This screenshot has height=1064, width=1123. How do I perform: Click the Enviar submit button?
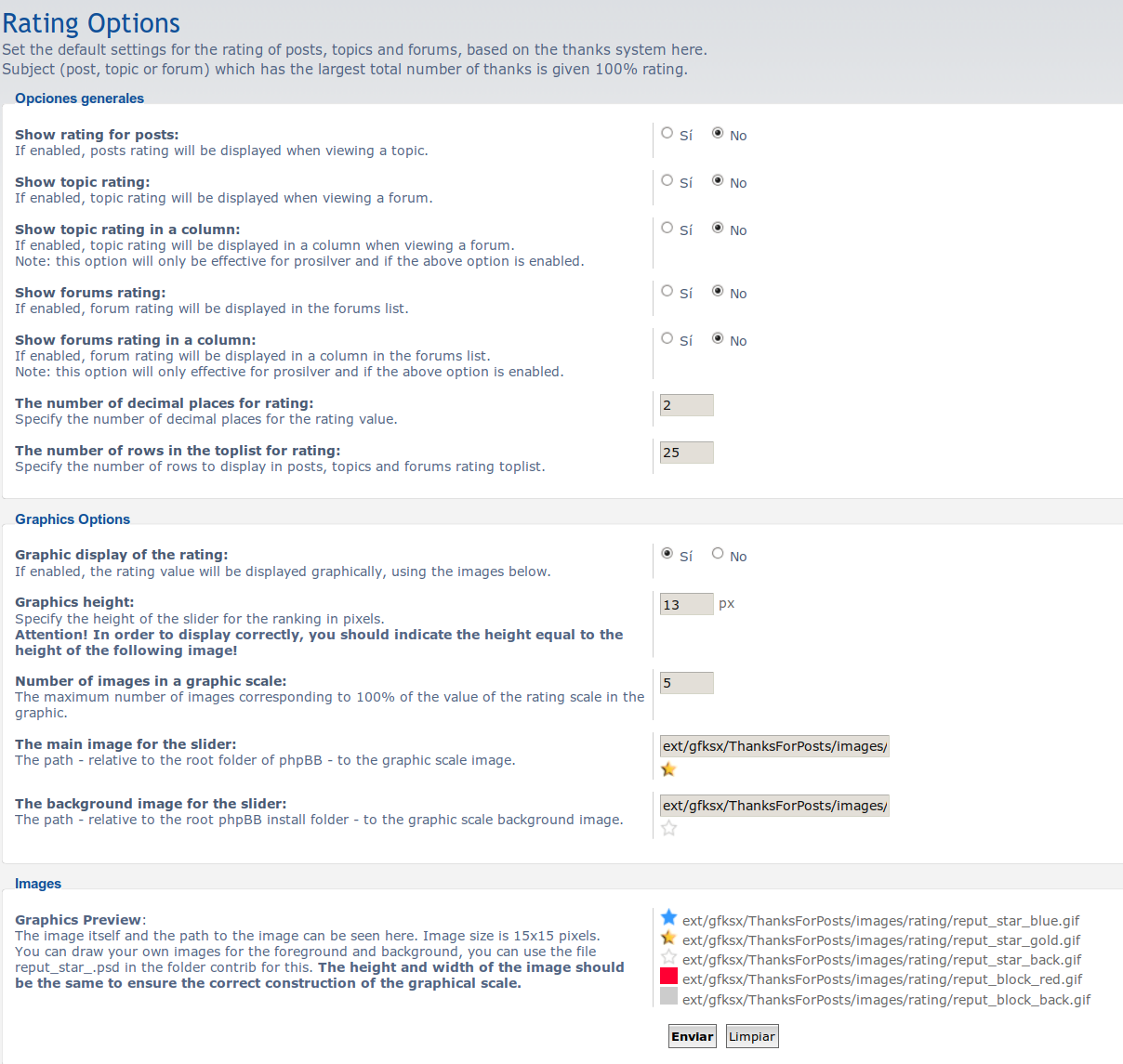point(693,1036)
